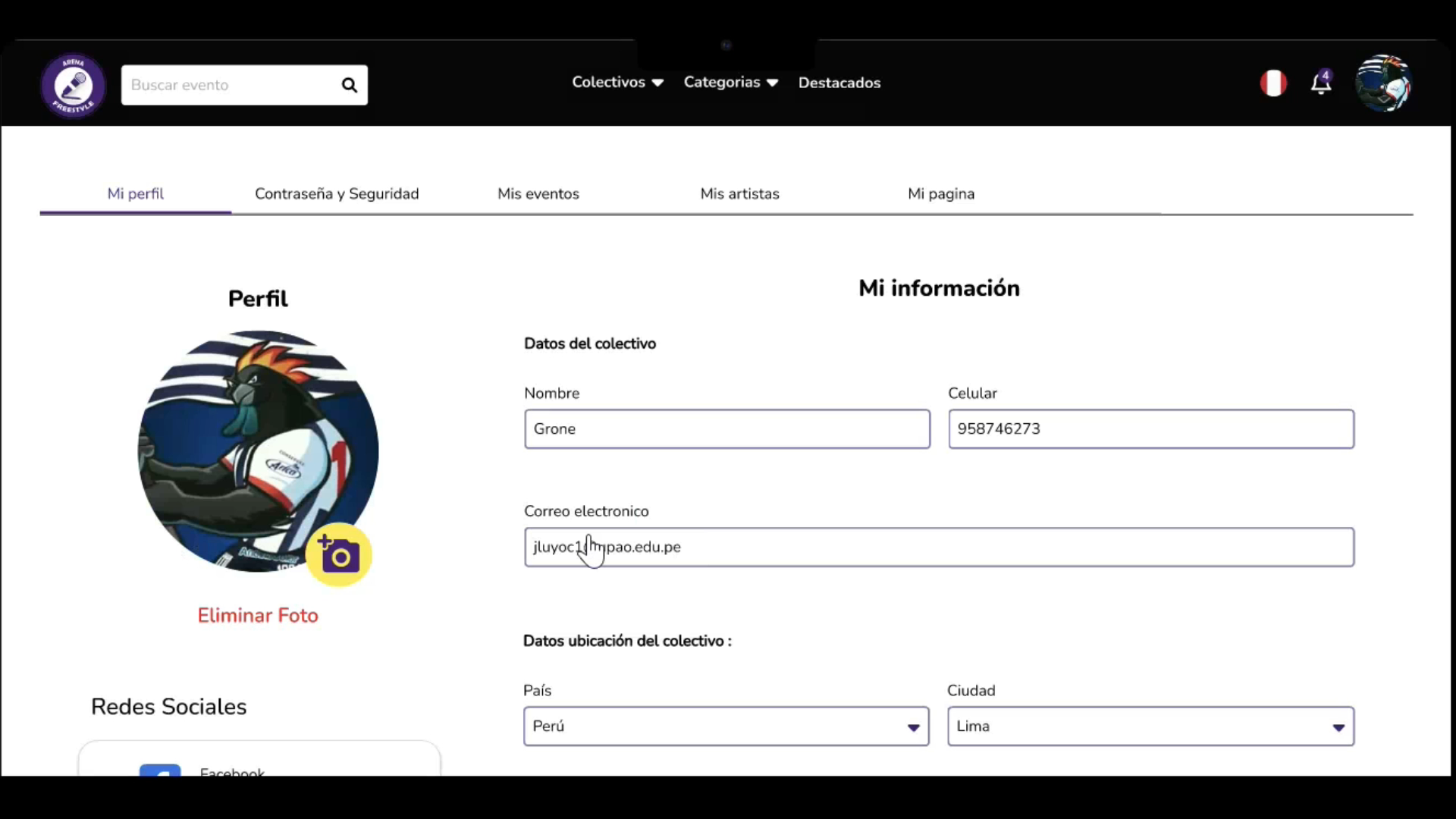Screen dimensions: 1456x819
Task: Click the Arena Freestyle logo icon
Action: (x=73, y=85)
